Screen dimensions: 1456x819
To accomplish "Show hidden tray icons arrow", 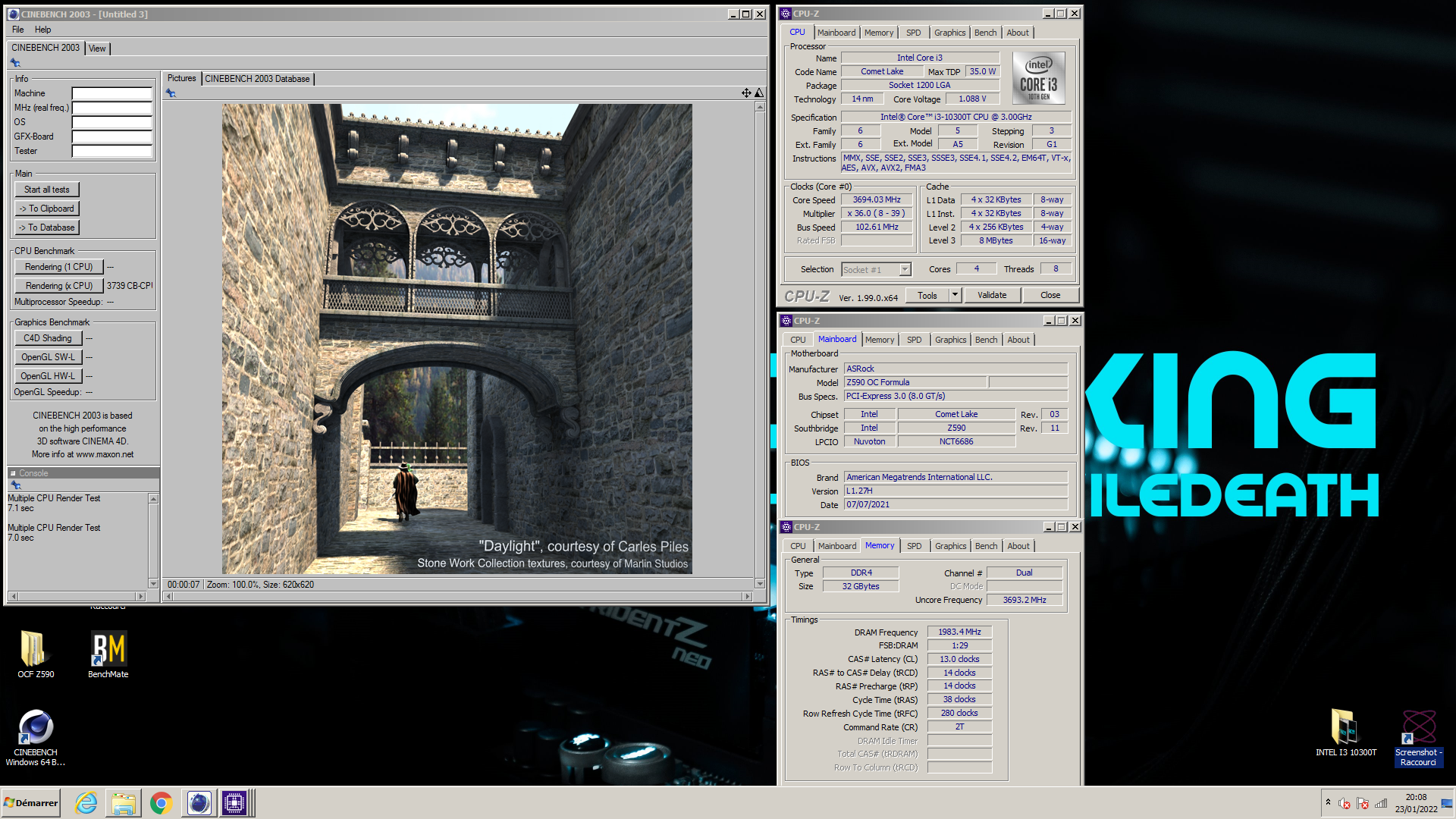I will [x=1328, y=802].
